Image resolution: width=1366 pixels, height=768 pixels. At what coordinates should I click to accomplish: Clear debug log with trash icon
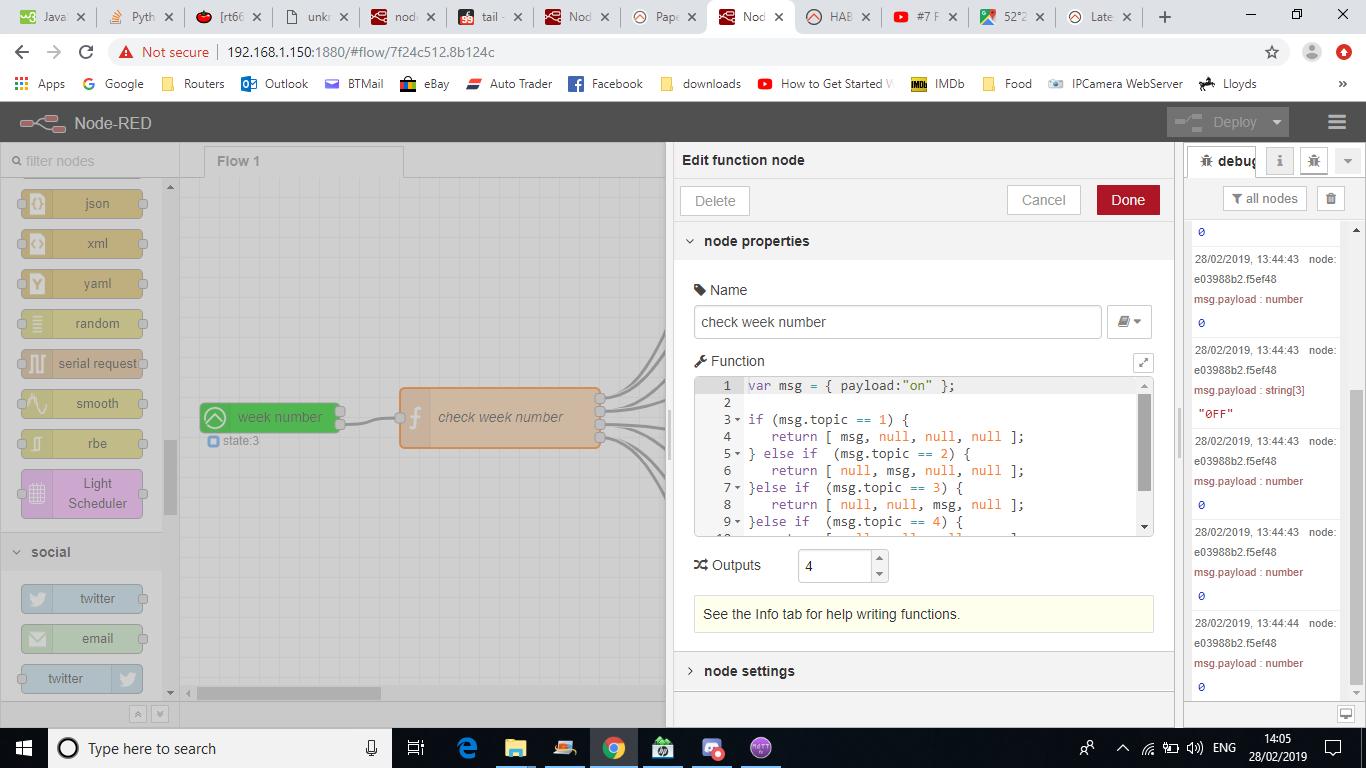1330,199
